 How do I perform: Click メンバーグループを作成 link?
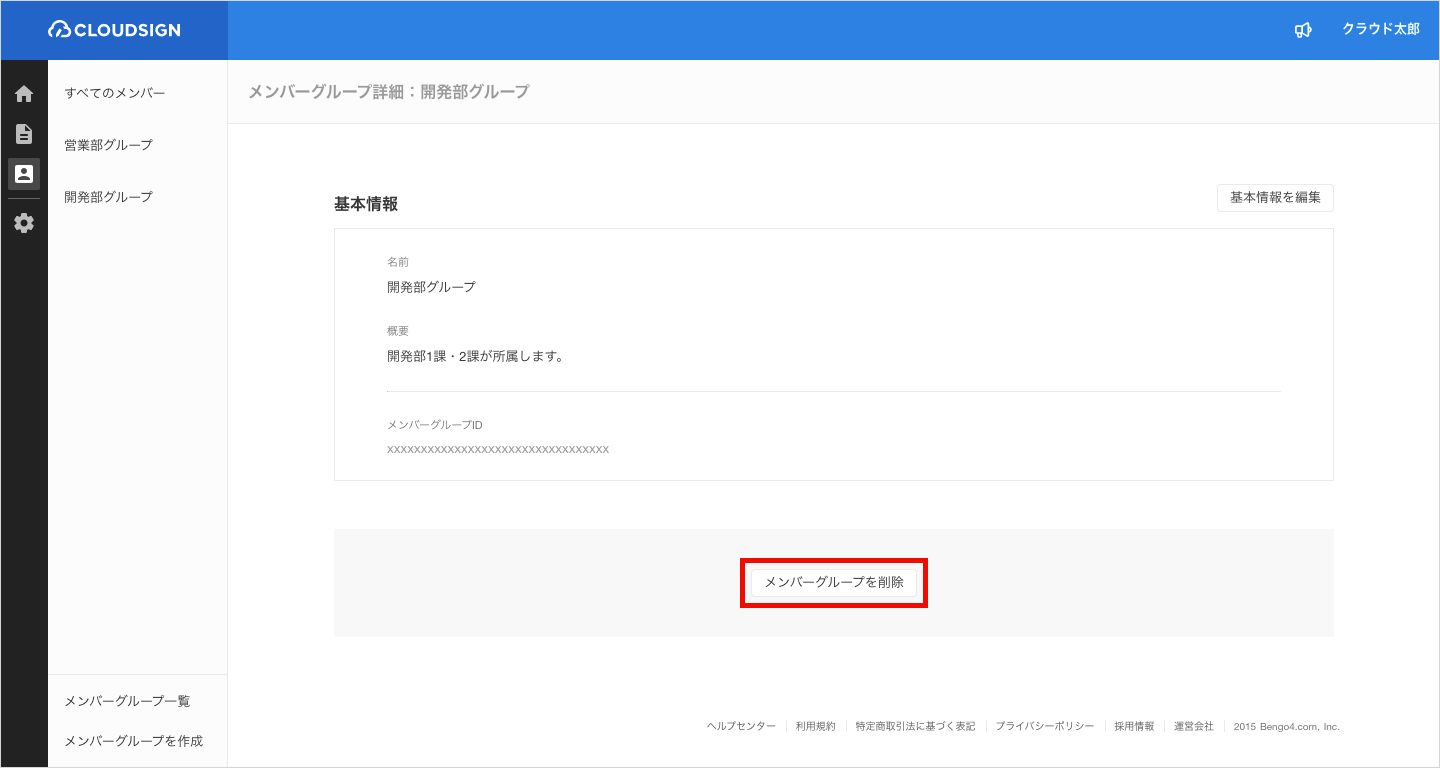[x=133, y=741]
